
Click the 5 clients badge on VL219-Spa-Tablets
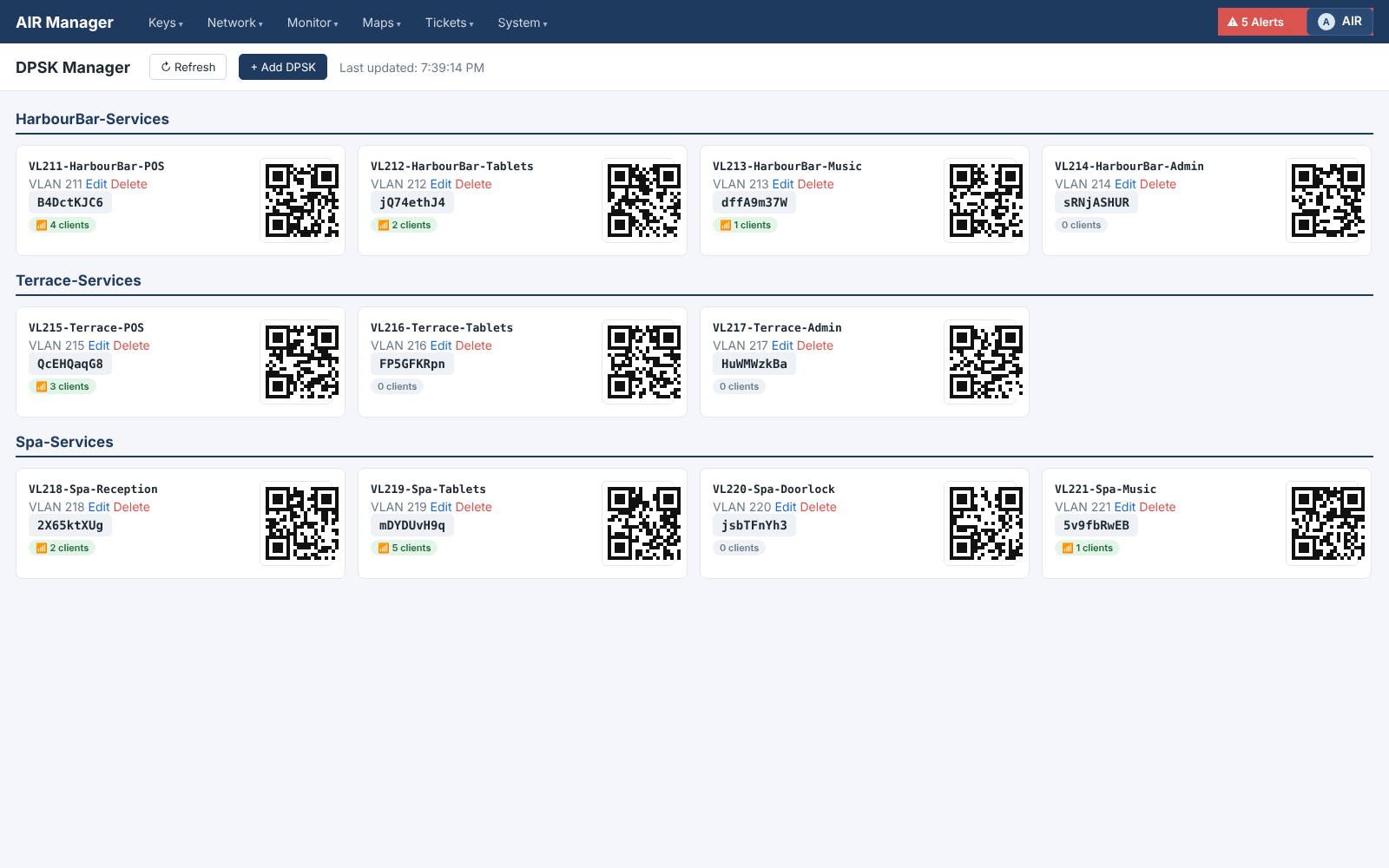(x=405, y=548)
